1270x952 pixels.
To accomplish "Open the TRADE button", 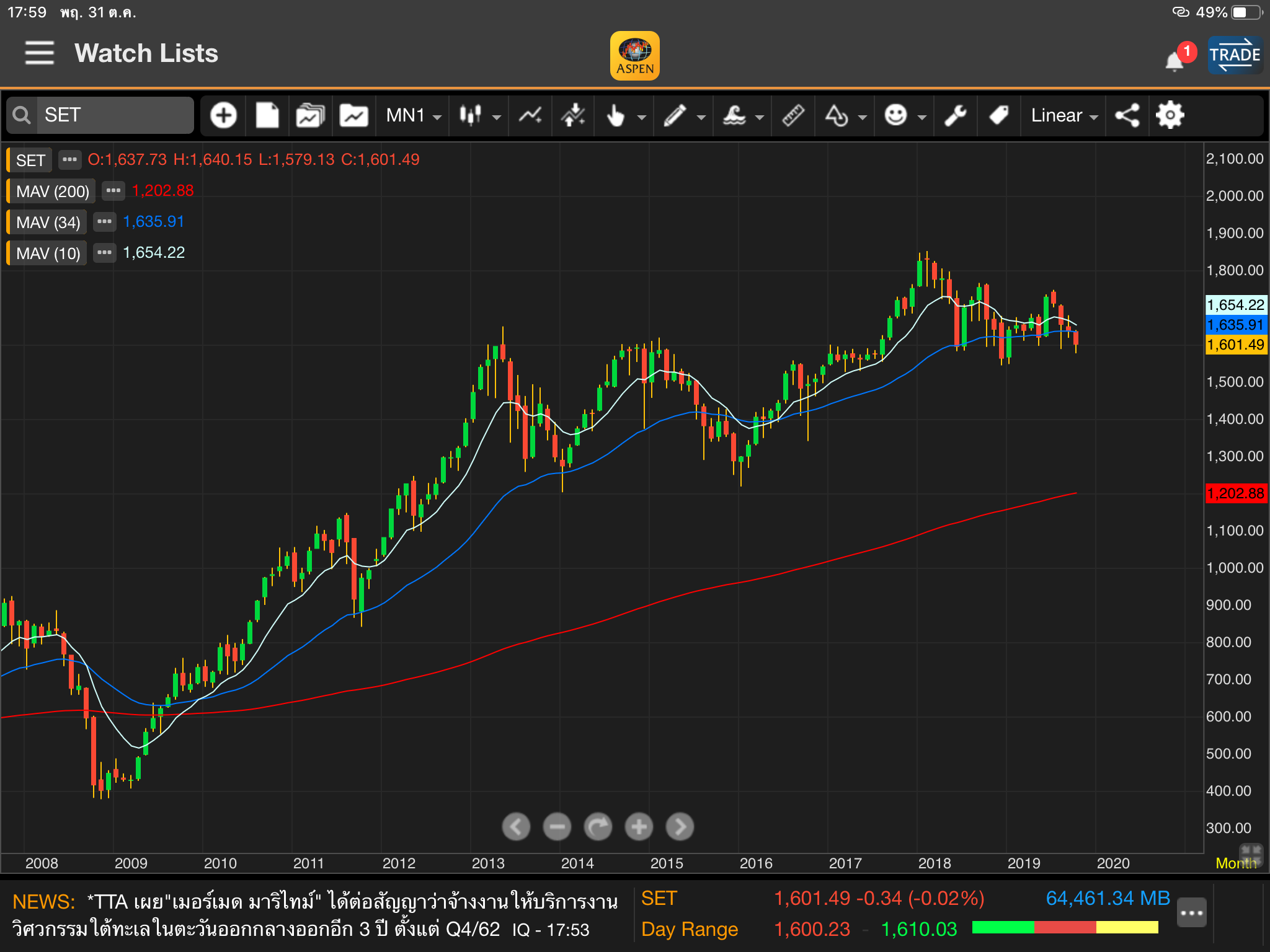I will click(x=1234, y=55).
